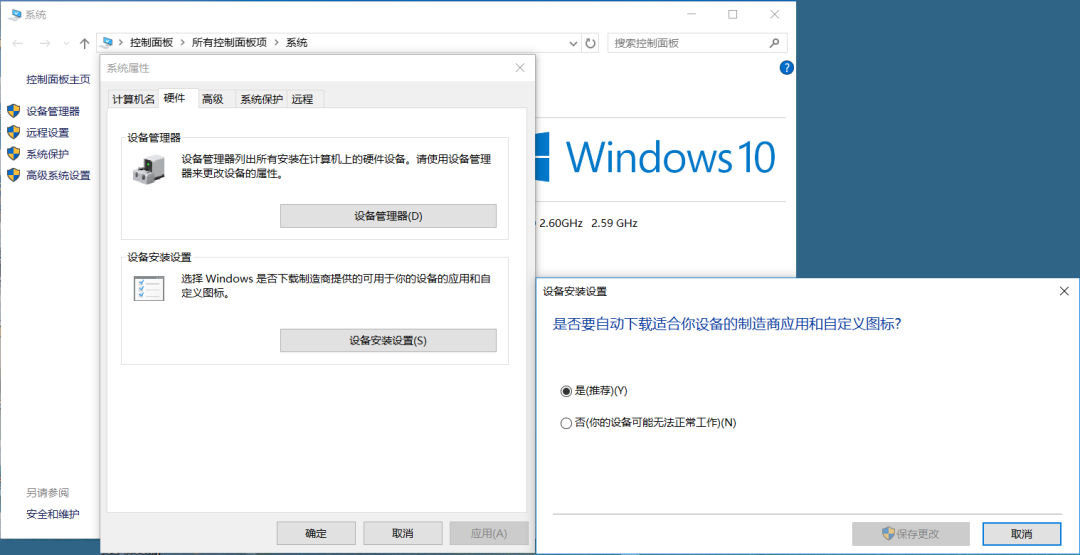Close the 设备安装设置 dialog
This screenshot has height=555, width=1080.
1063,291
